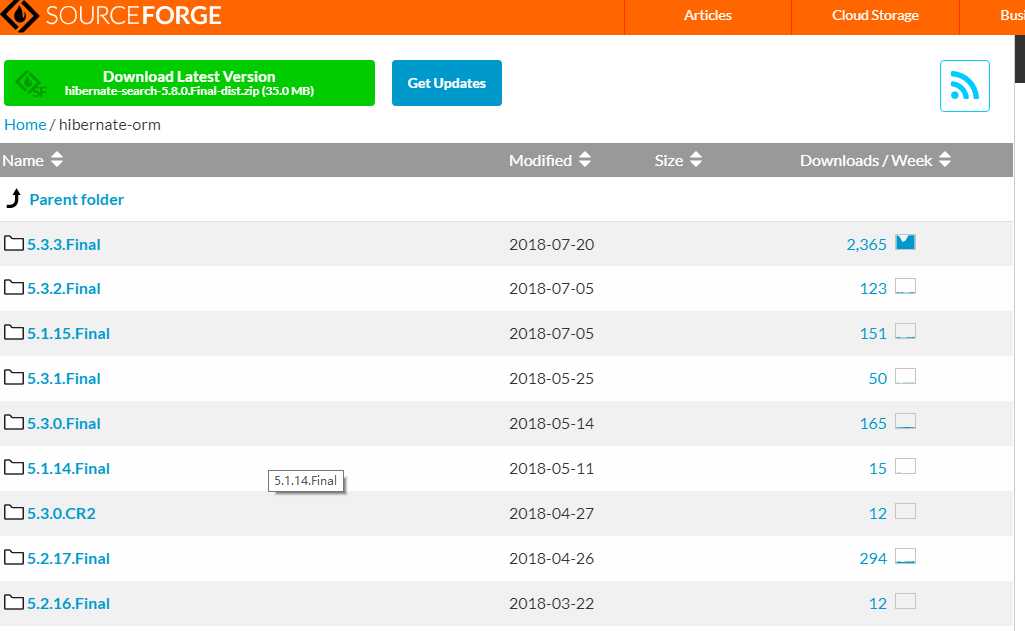Open download stats chart for 5.2.17.Final
Screen dimensions: 1025x631
point(905,556)
